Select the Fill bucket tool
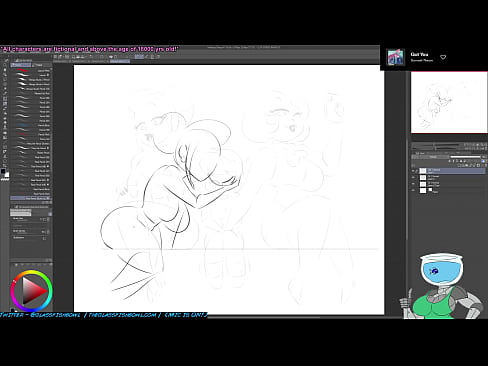 5,132
